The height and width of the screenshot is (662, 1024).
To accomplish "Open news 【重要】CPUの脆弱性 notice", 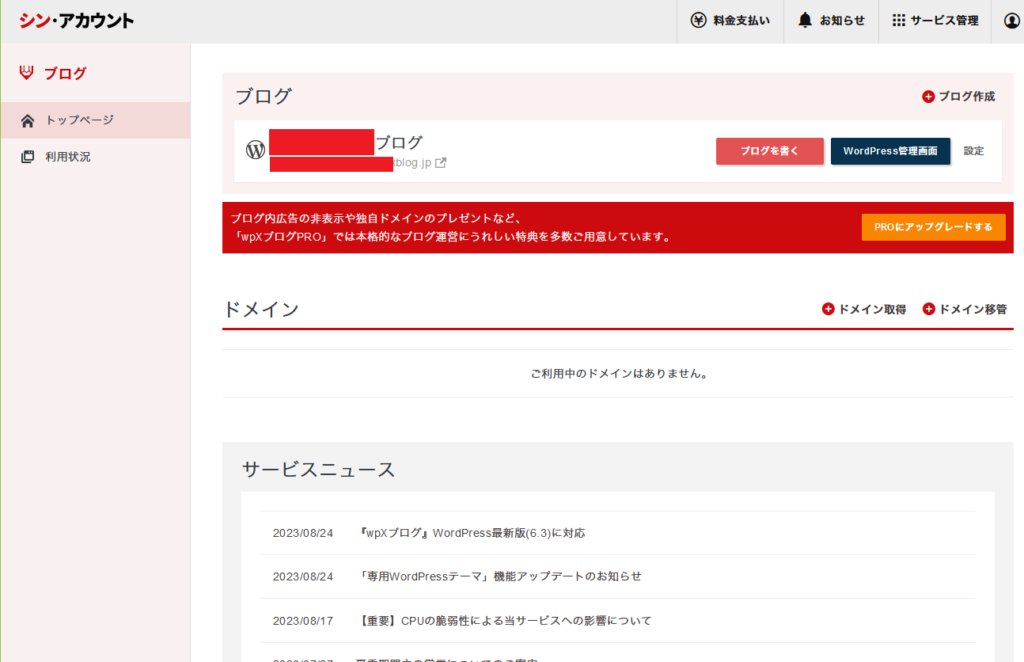I will pyautogui.click(x=504, y=621).
